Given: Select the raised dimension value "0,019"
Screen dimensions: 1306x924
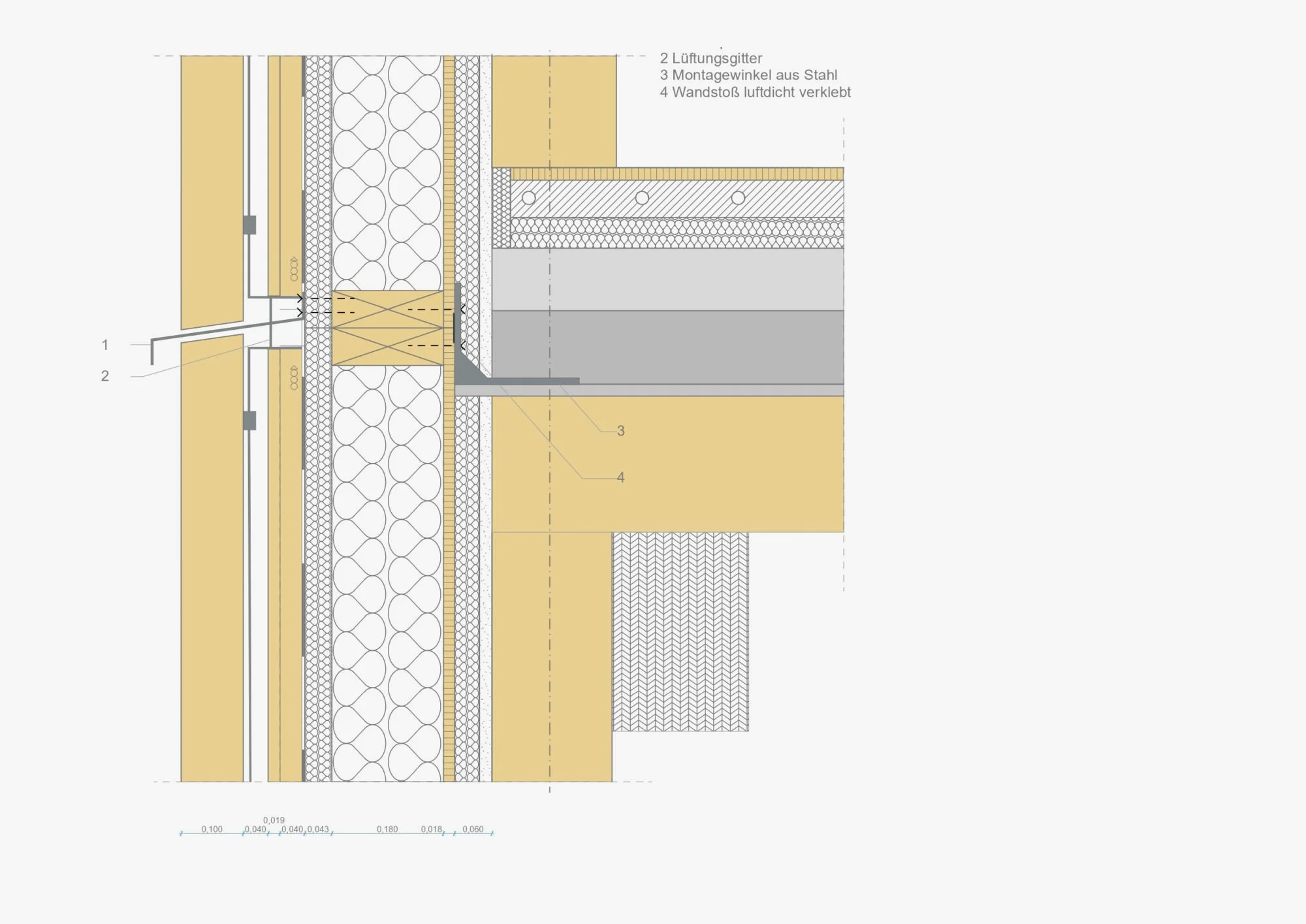Looking at the screenshot, I should pos(274,820).
